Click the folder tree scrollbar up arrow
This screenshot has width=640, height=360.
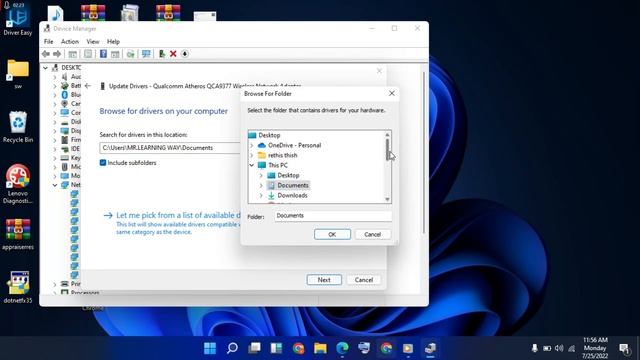tap(387, 135)
